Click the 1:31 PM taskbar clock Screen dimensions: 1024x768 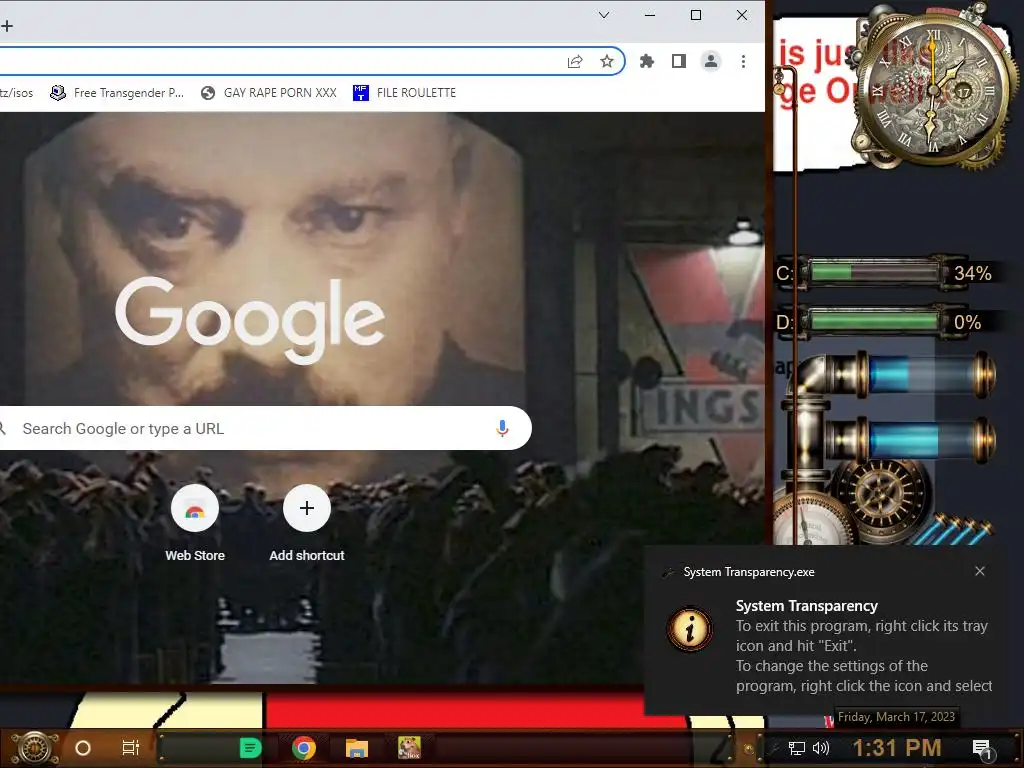click(897, 748)
